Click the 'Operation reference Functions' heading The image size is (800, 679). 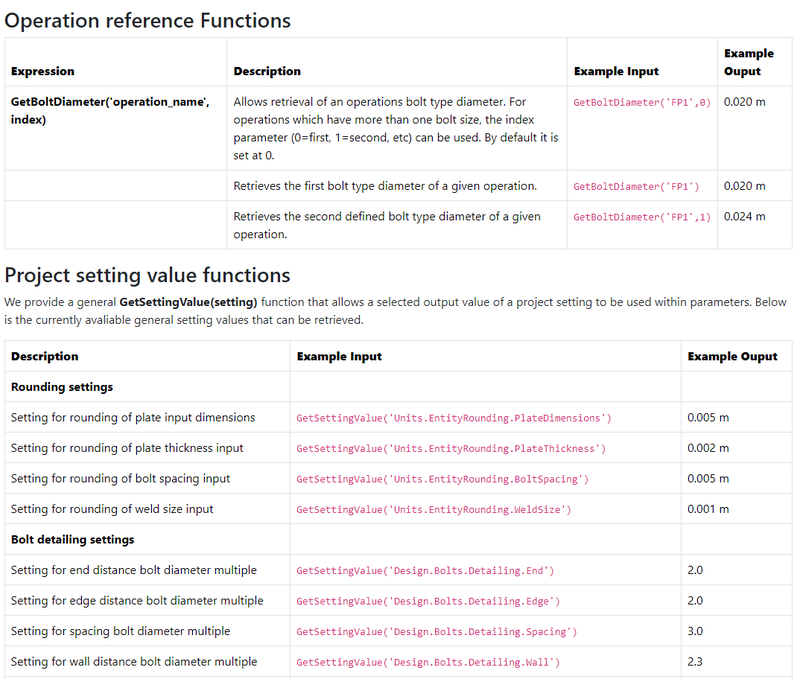tap(148, 20)
